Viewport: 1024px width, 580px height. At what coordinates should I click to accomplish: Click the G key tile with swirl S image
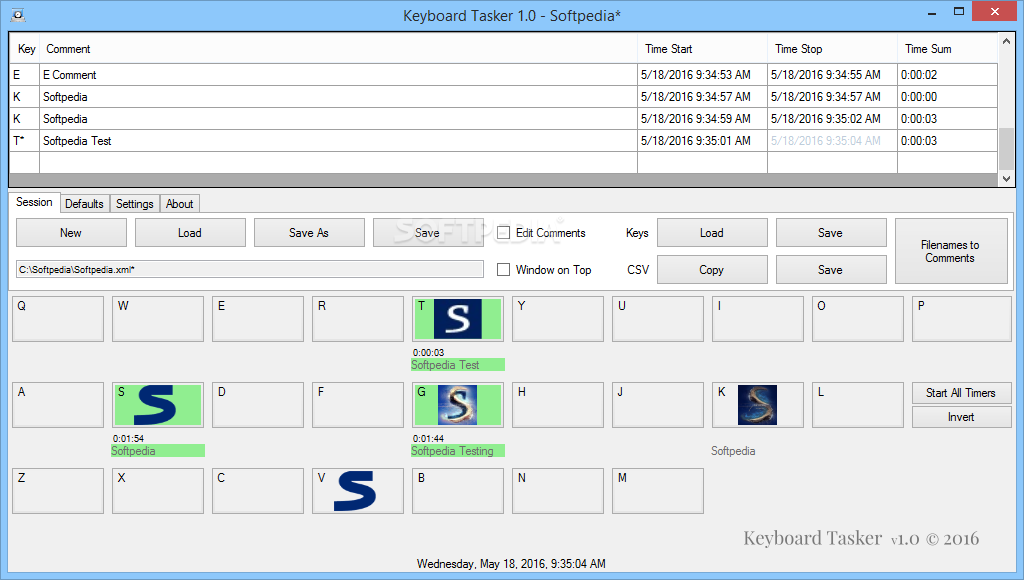click(x=458, y=405)
